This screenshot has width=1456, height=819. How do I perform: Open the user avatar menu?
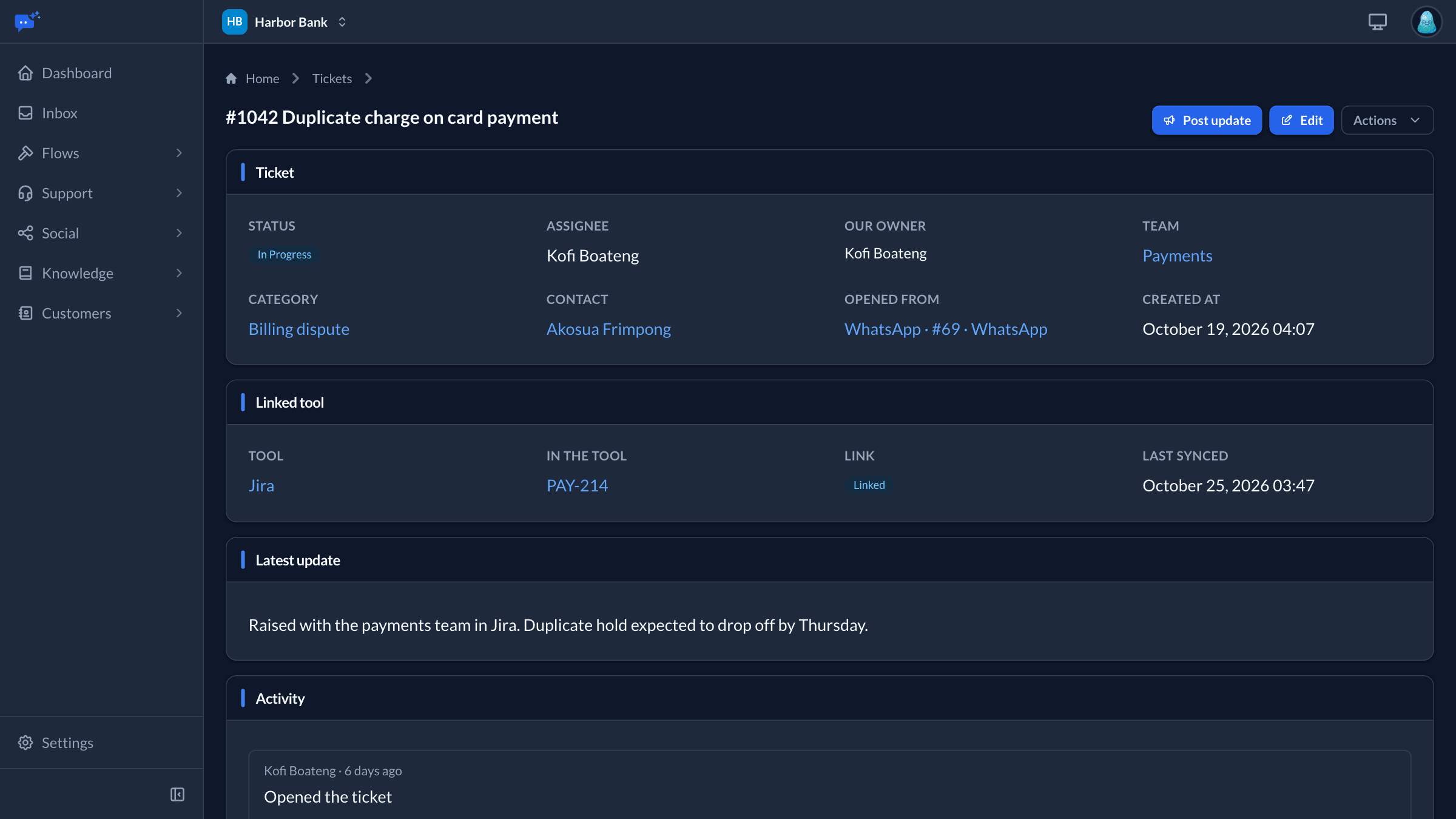click(x=1427, y=22)
